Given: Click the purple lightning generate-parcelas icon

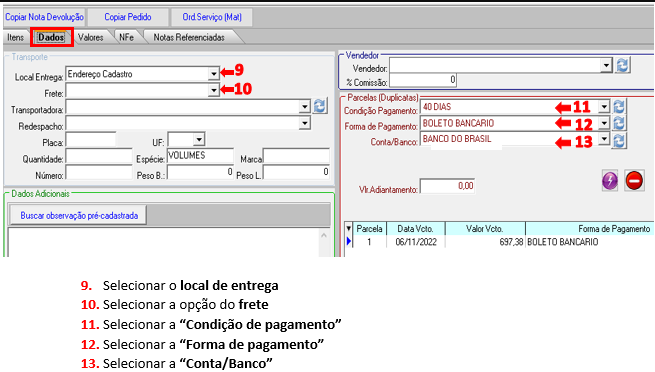Looking at the screenshot, I should (x=610, y=181).
